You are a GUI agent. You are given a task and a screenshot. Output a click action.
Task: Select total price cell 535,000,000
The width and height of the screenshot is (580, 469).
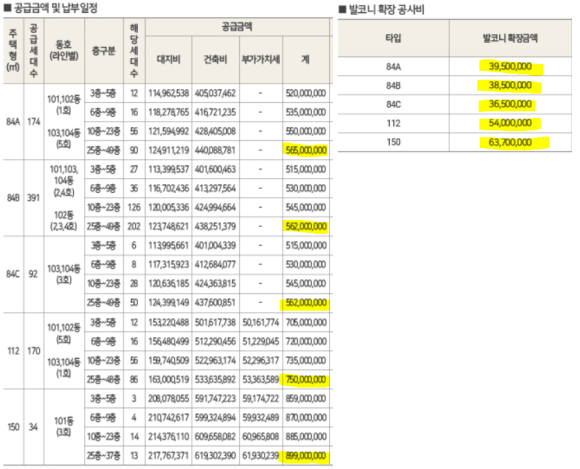306,112
